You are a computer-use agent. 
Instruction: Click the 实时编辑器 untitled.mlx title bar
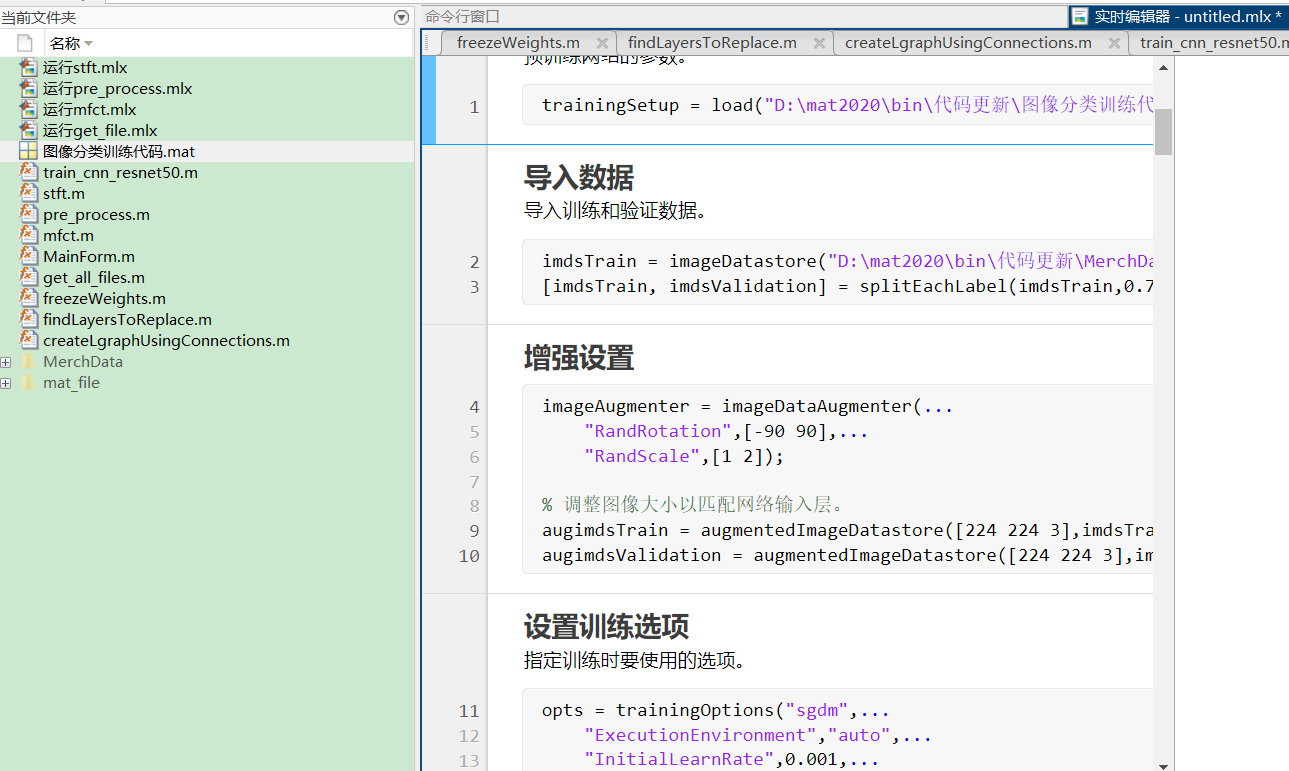(1178, 17)
